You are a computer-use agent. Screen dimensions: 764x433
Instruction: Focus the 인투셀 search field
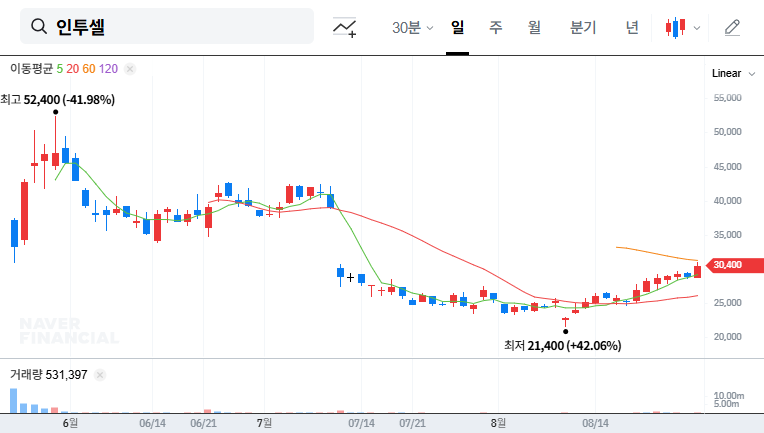click(167, 26)
